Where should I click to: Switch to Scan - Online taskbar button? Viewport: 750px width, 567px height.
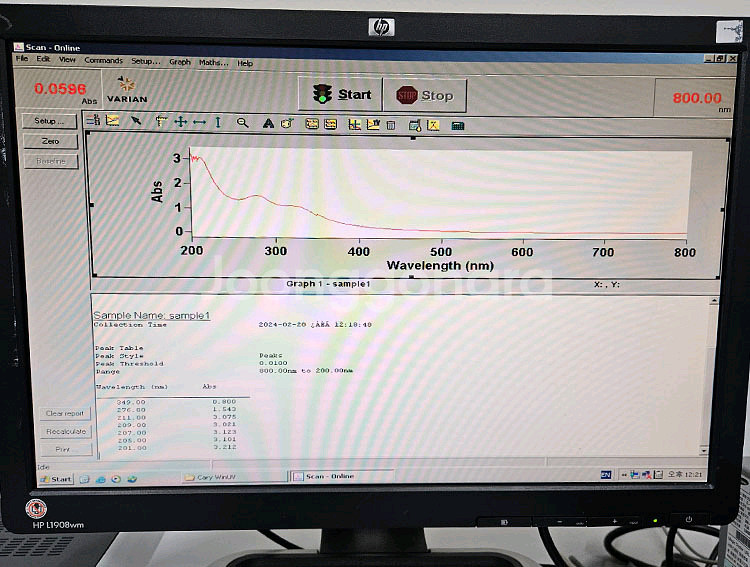pos(342,476)
